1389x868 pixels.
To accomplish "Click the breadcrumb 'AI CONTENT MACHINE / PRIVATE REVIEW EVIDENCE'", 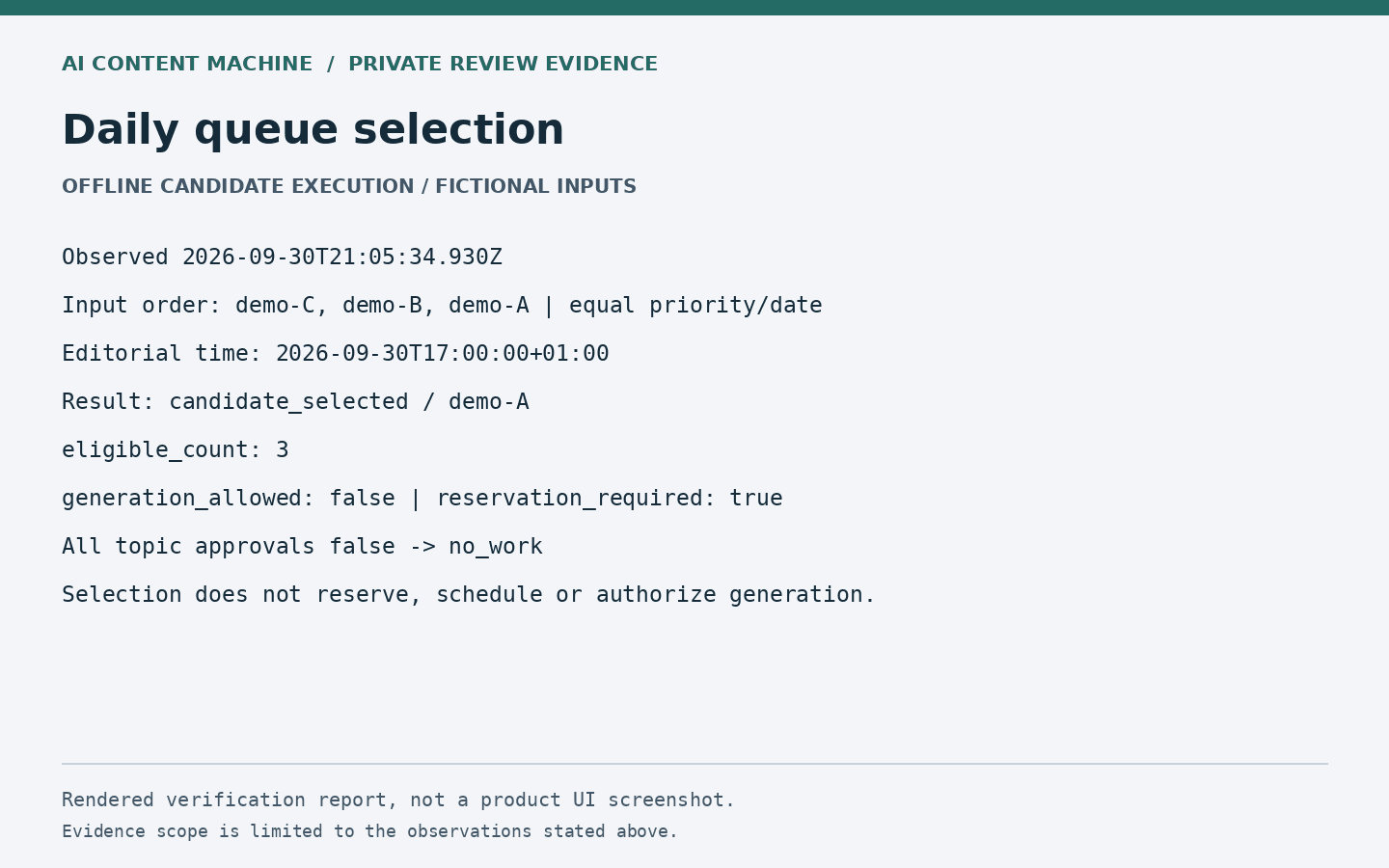I will click(360, 65).
